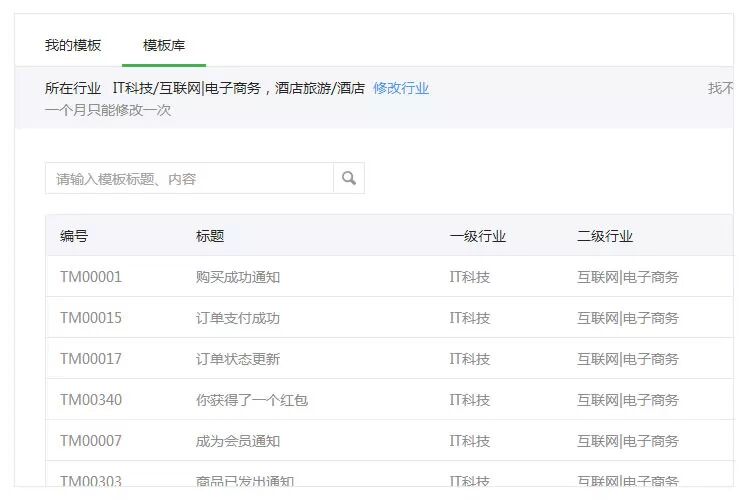Image resolution: width=750 pixels, height=500 pixels.
Task: Click the 一个月只能修改一次 note
Action: [108, 111]
